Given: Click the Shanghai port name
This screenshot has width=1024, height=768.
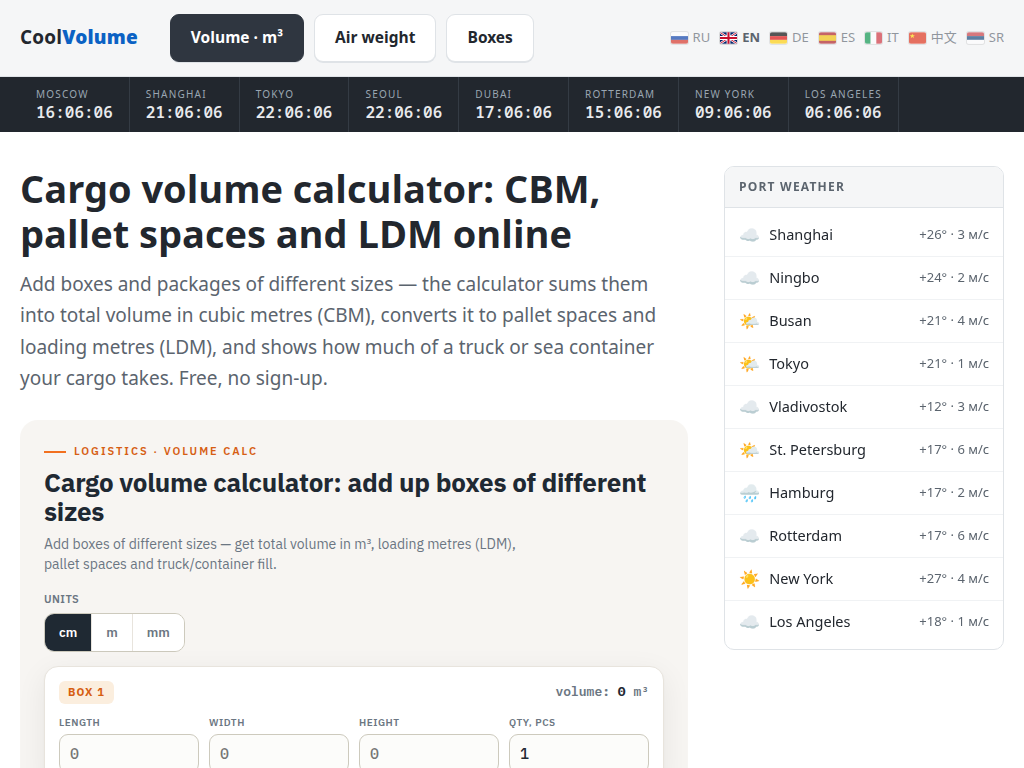Looking at the screenshot, I should (801, 235).
